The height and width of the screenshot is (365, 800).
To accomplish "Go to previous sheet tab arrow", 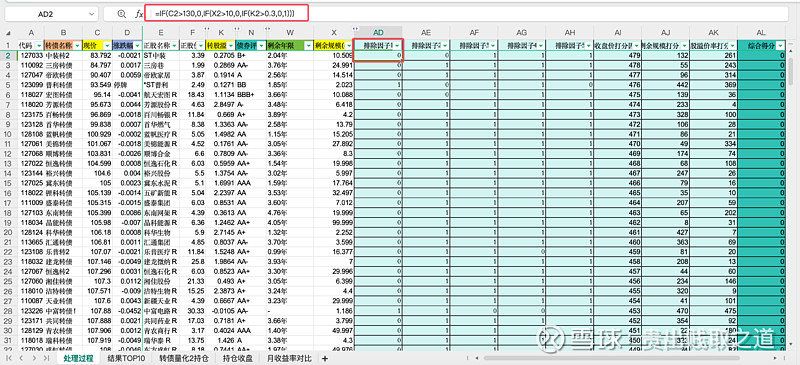I will click(x=21, y=358).
